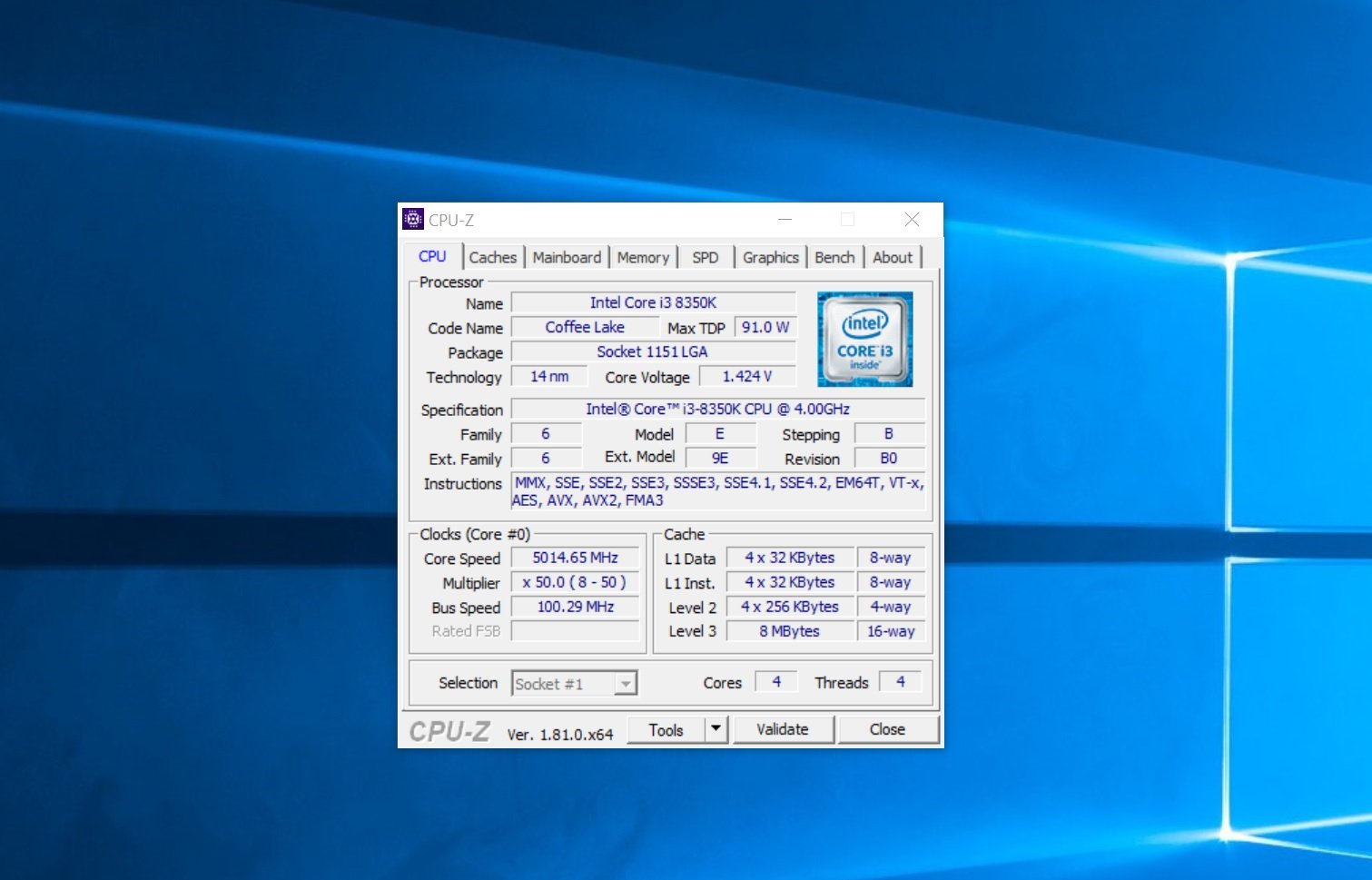The image size is (1372, 880).
Task: Click the Family value field
Action: click(x=546, y=434)
